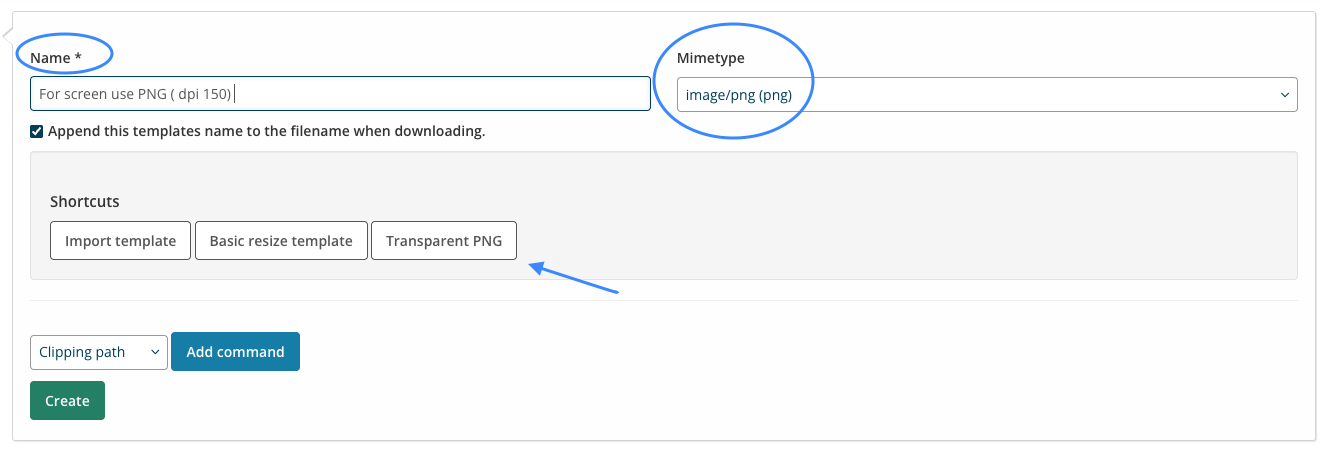
Task: Click the Shortcuts section heading
Action: (x=85, y=201)
